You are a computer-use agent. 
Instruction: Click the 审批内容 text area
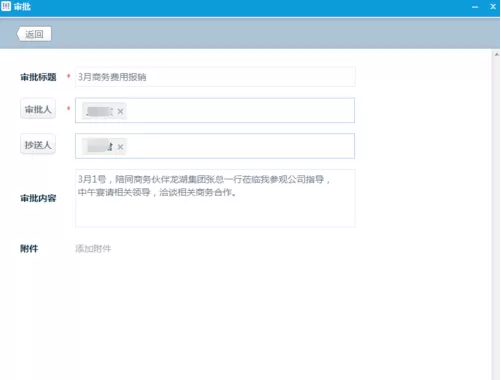pos(215,198)
